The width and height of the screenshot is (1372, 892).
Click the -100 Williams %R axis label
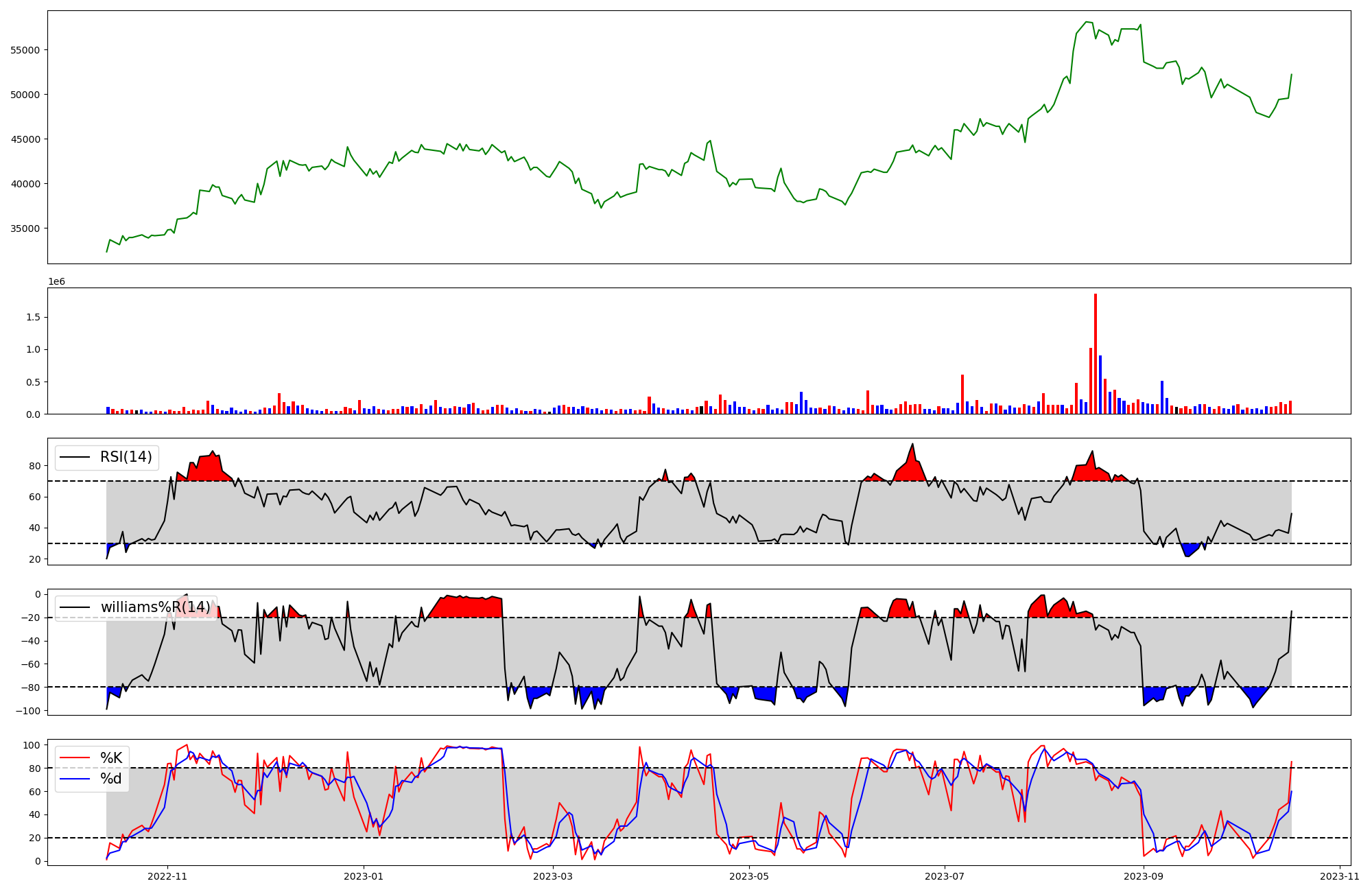(x=28, y=710)
